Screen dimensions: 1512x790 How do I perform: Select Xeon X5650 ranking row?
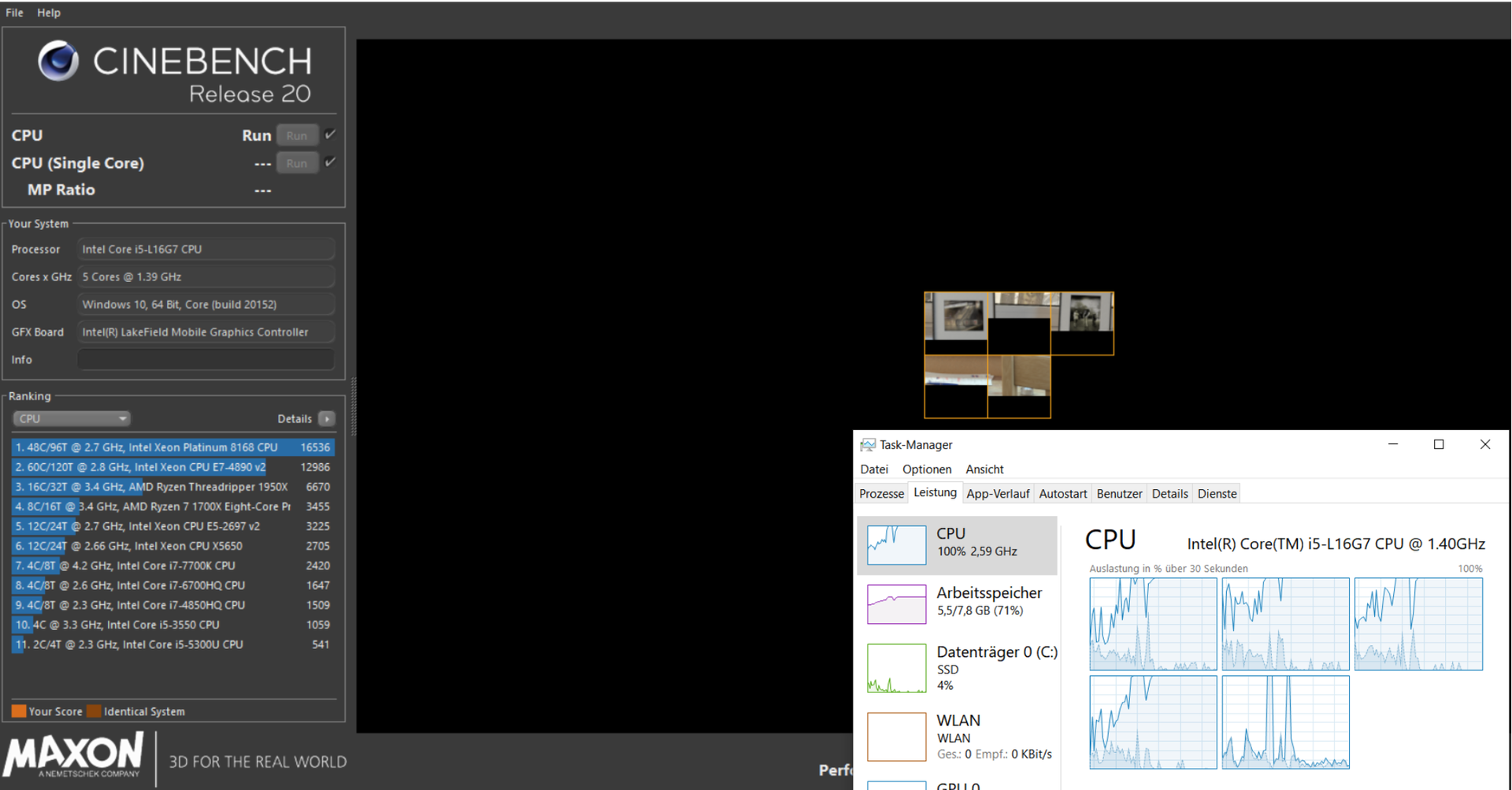pyautogui.click(x=173, y=546)
